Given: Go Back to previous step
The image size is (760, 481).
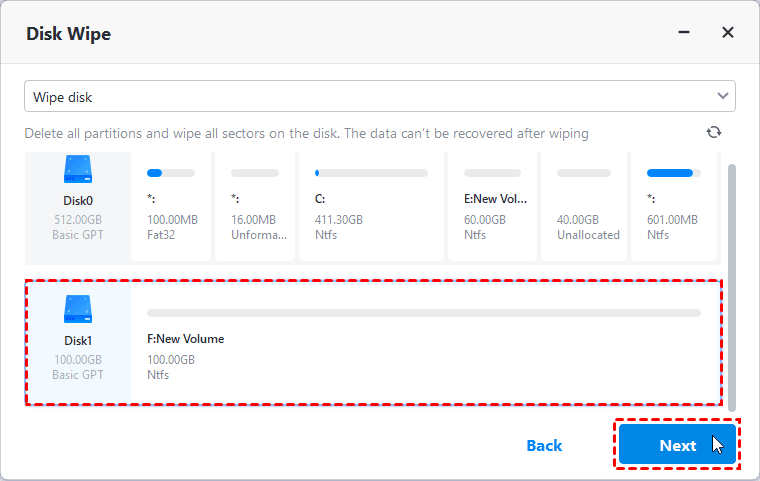Looking at the screenshot, I should pos(544,445).
